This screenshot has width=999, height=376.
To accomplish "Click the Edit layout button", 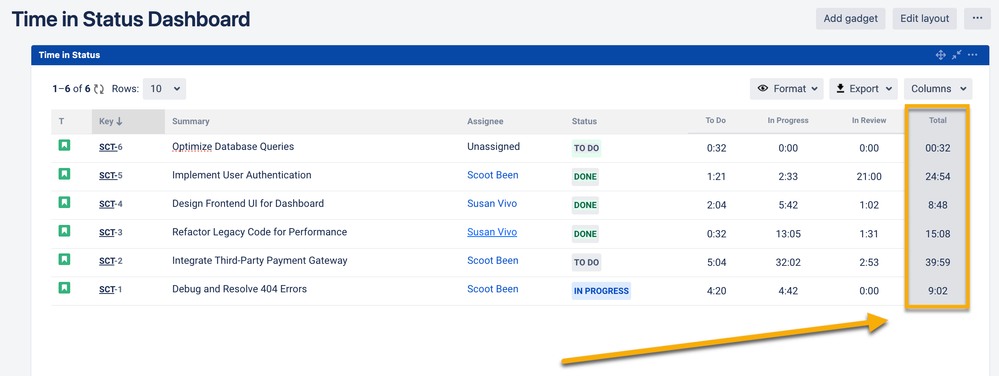I will [924, 18].
